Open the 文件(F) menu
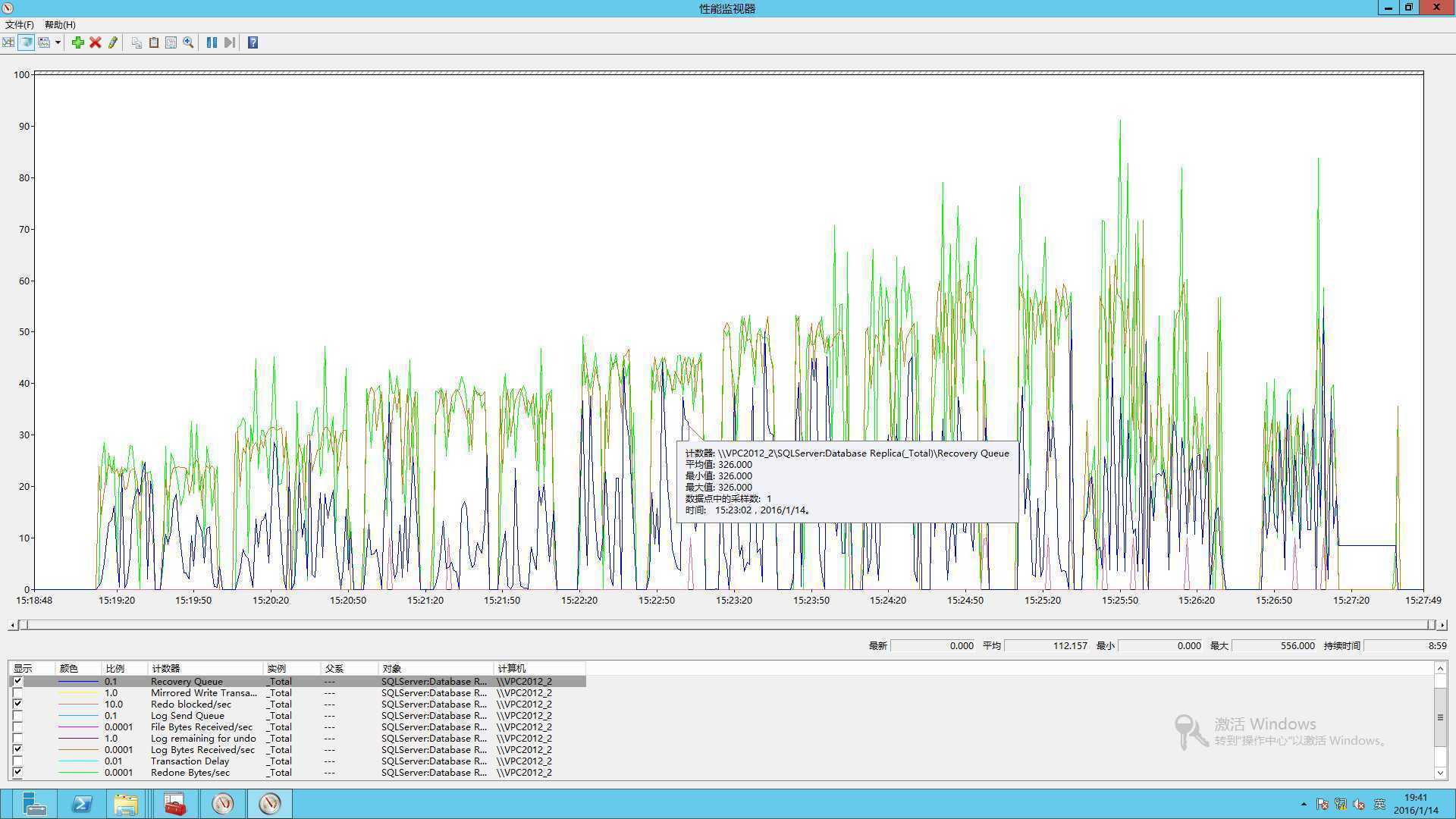This screenshot has height=819, width=1456. pos(20,25)
